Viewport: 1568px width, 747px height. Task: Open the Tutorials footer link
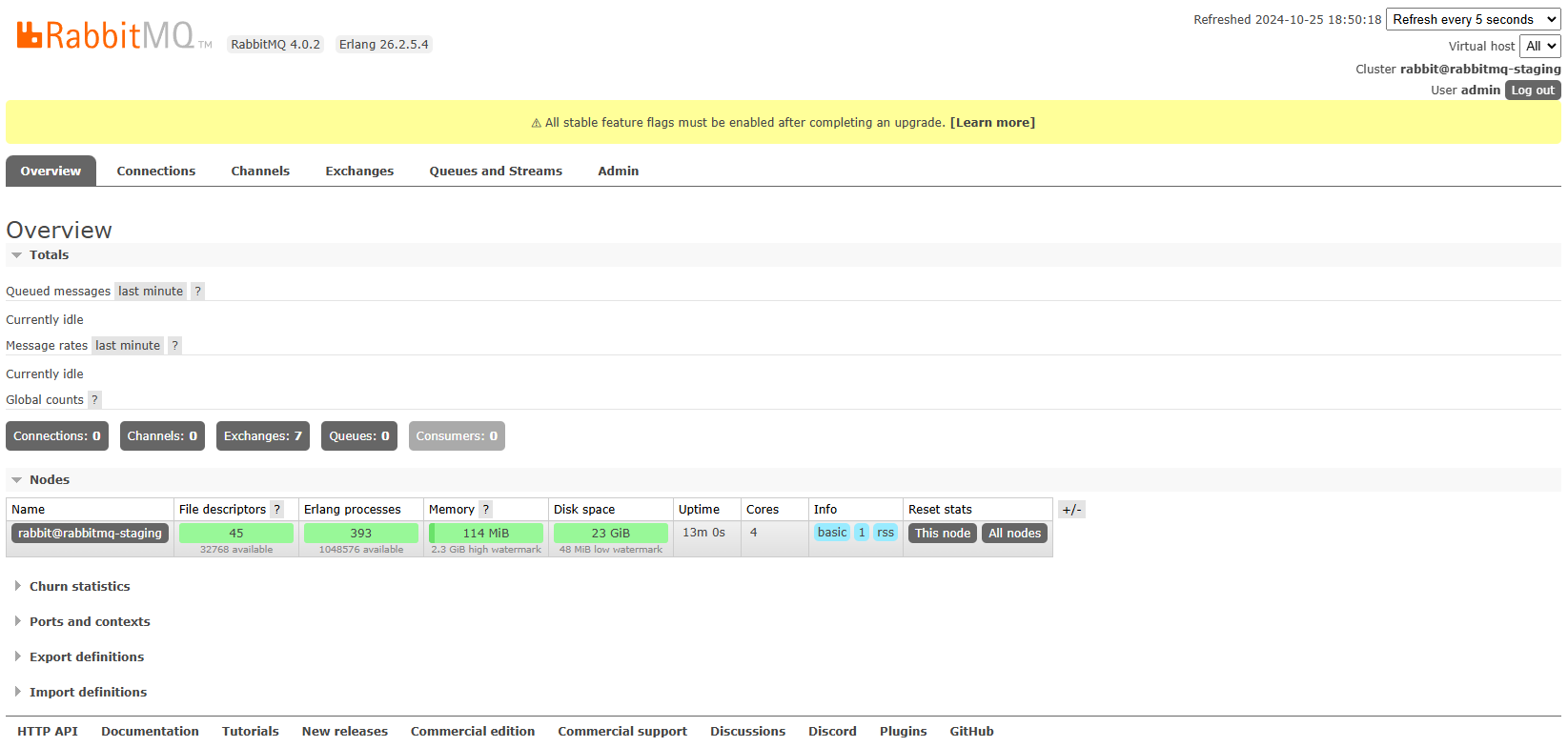pyautogui.click(x=251, y=732)
